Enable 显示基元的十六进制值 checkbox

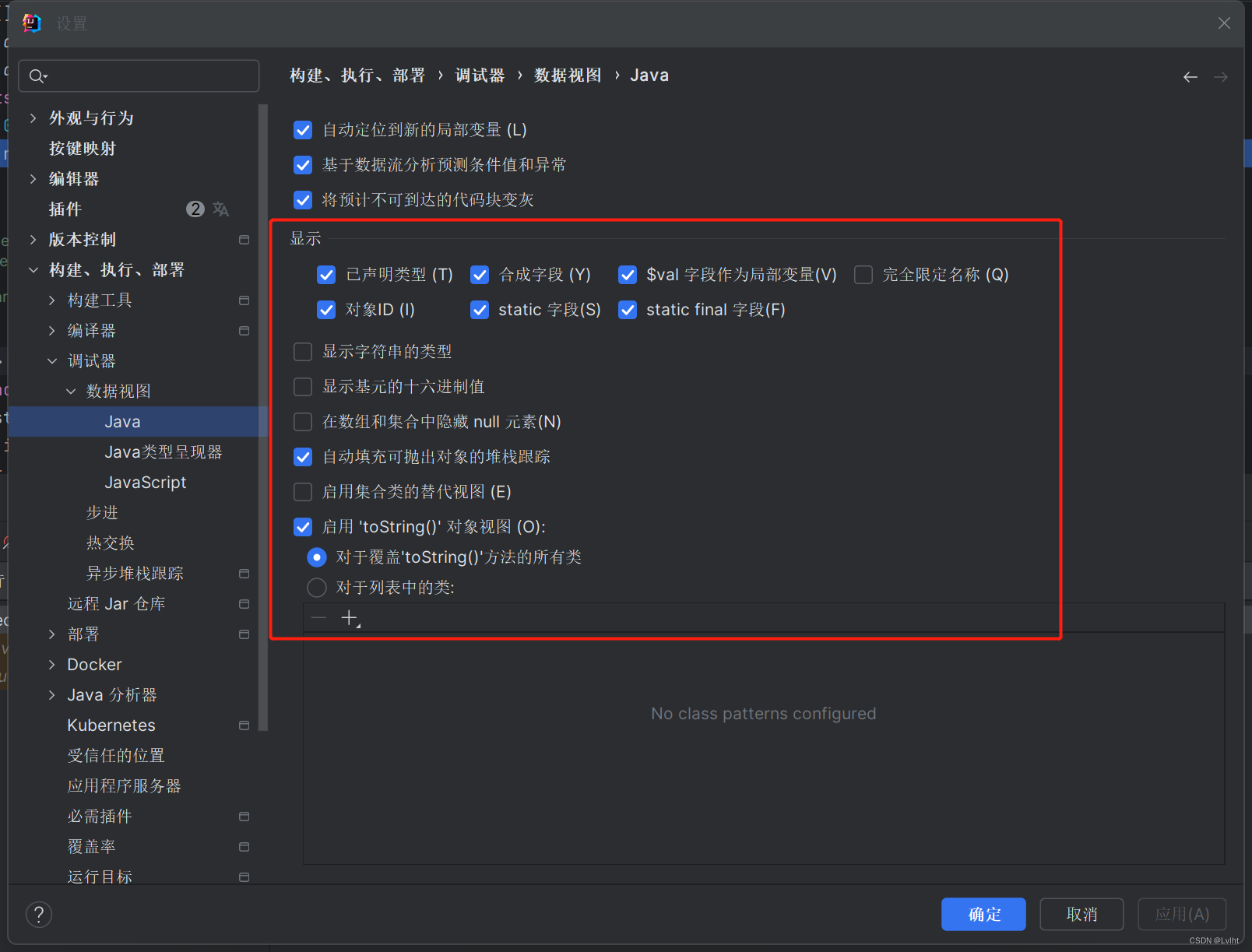(x=303, y=387)
